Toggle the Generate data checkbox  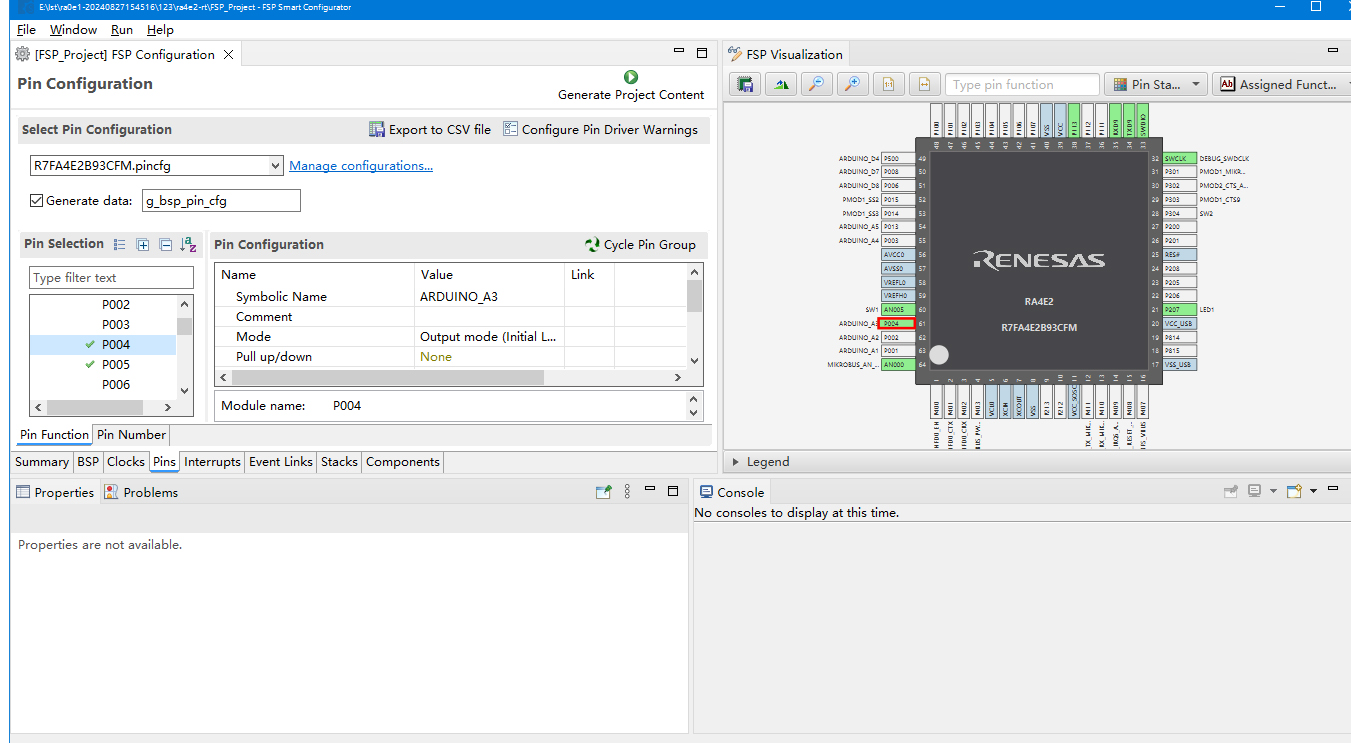pos(37,201)
